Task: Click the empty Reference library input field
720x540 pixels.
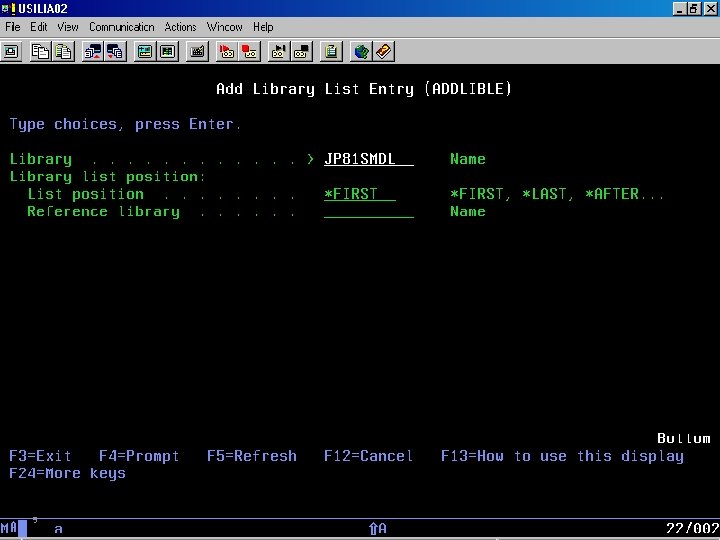Action: coord(369,211)
